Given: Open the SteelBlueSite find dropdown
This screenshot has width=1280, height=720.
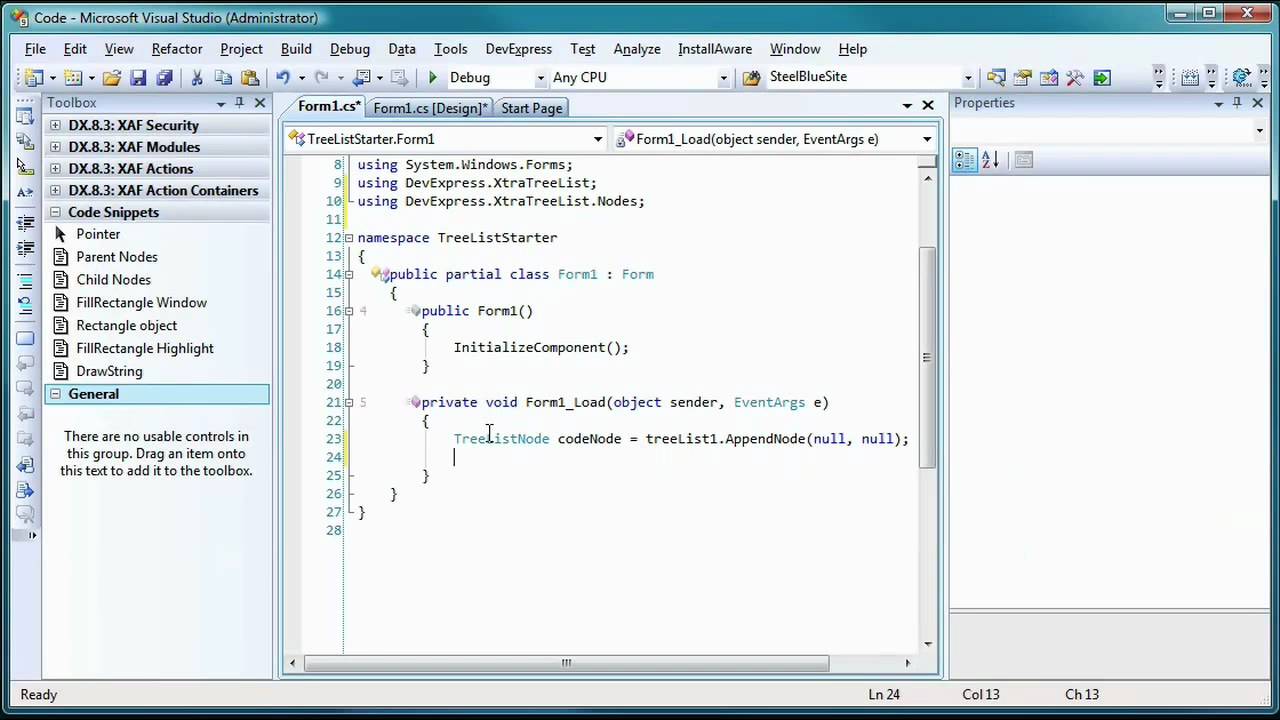Looking at the screenshot, I should click(967, 78).
